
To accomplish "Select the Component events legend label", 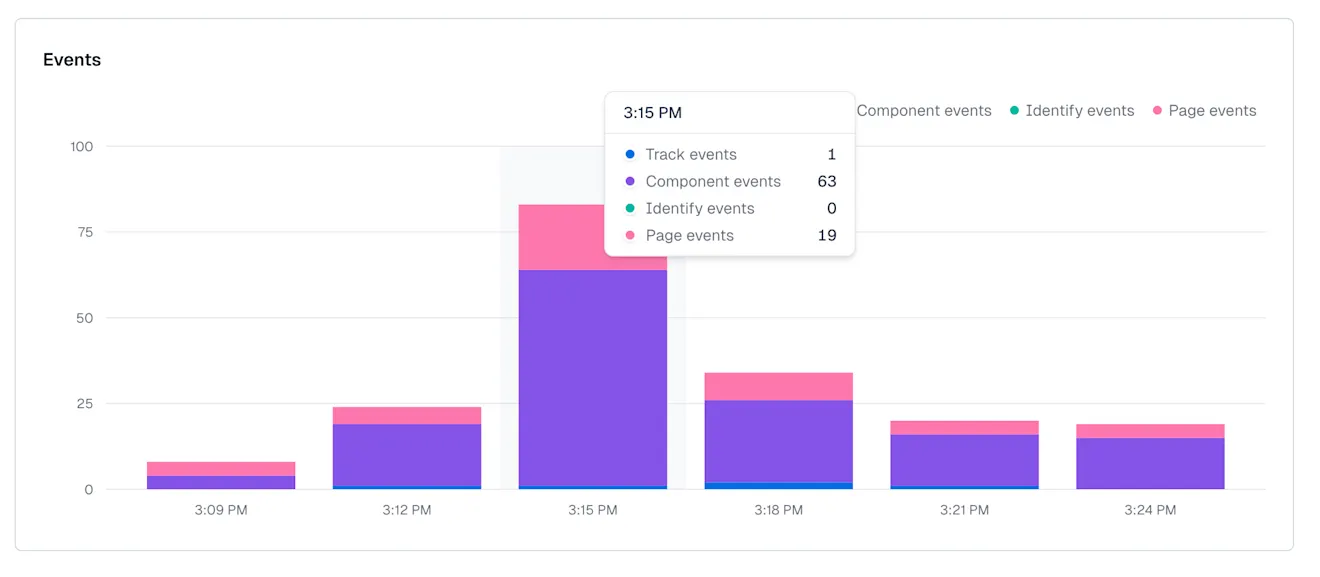I will pos(924,110).
